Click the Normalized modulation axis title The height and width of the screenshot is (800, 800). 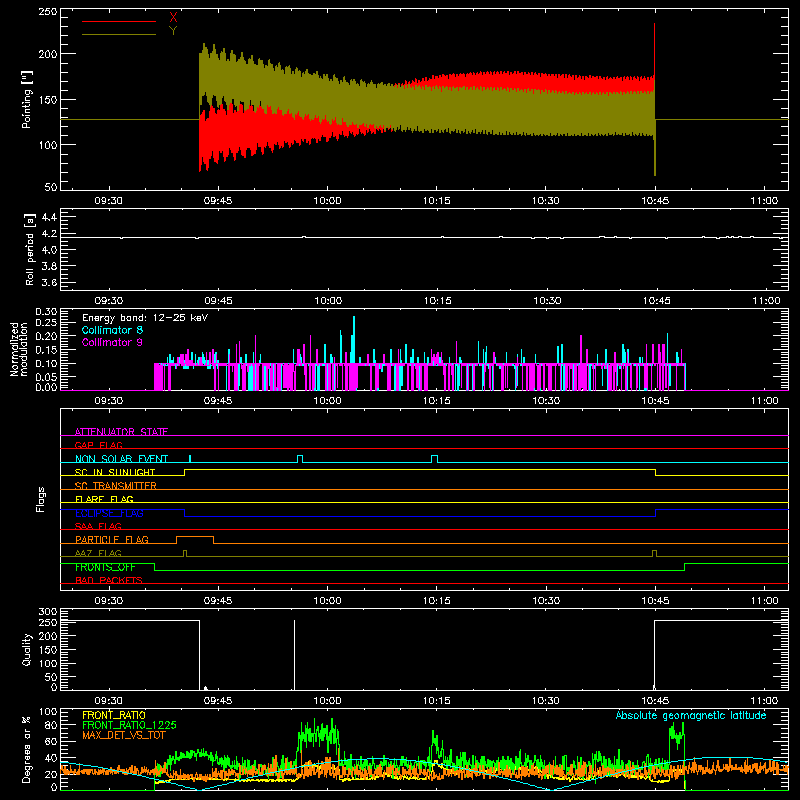[x=19, y=349]
